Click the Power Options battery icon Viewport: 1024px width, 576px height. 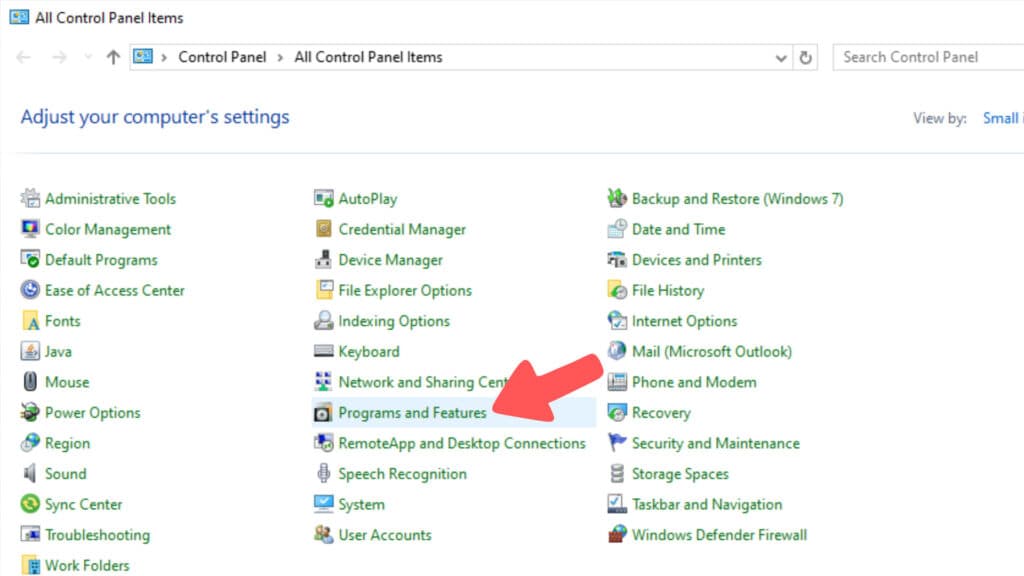(31, 412)
